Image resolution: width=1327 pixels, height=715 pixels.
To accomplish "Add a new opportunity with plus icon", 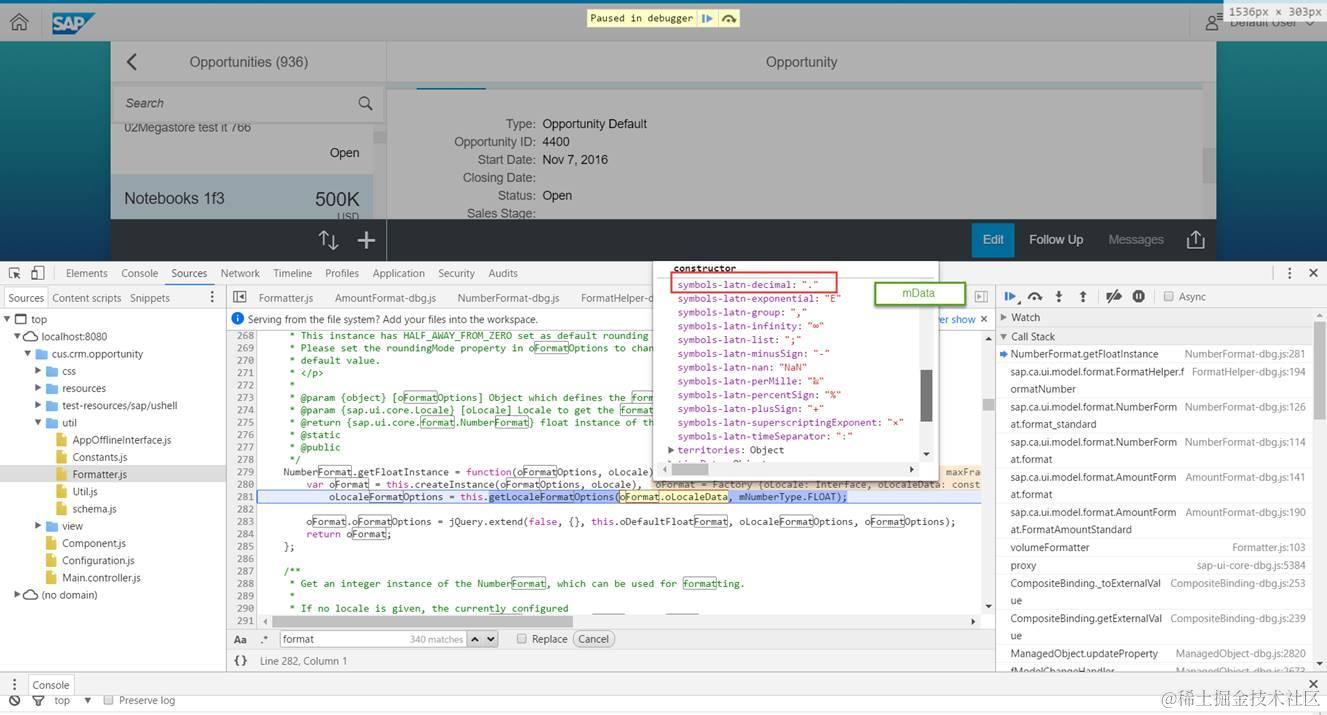I will click(366, 240).
